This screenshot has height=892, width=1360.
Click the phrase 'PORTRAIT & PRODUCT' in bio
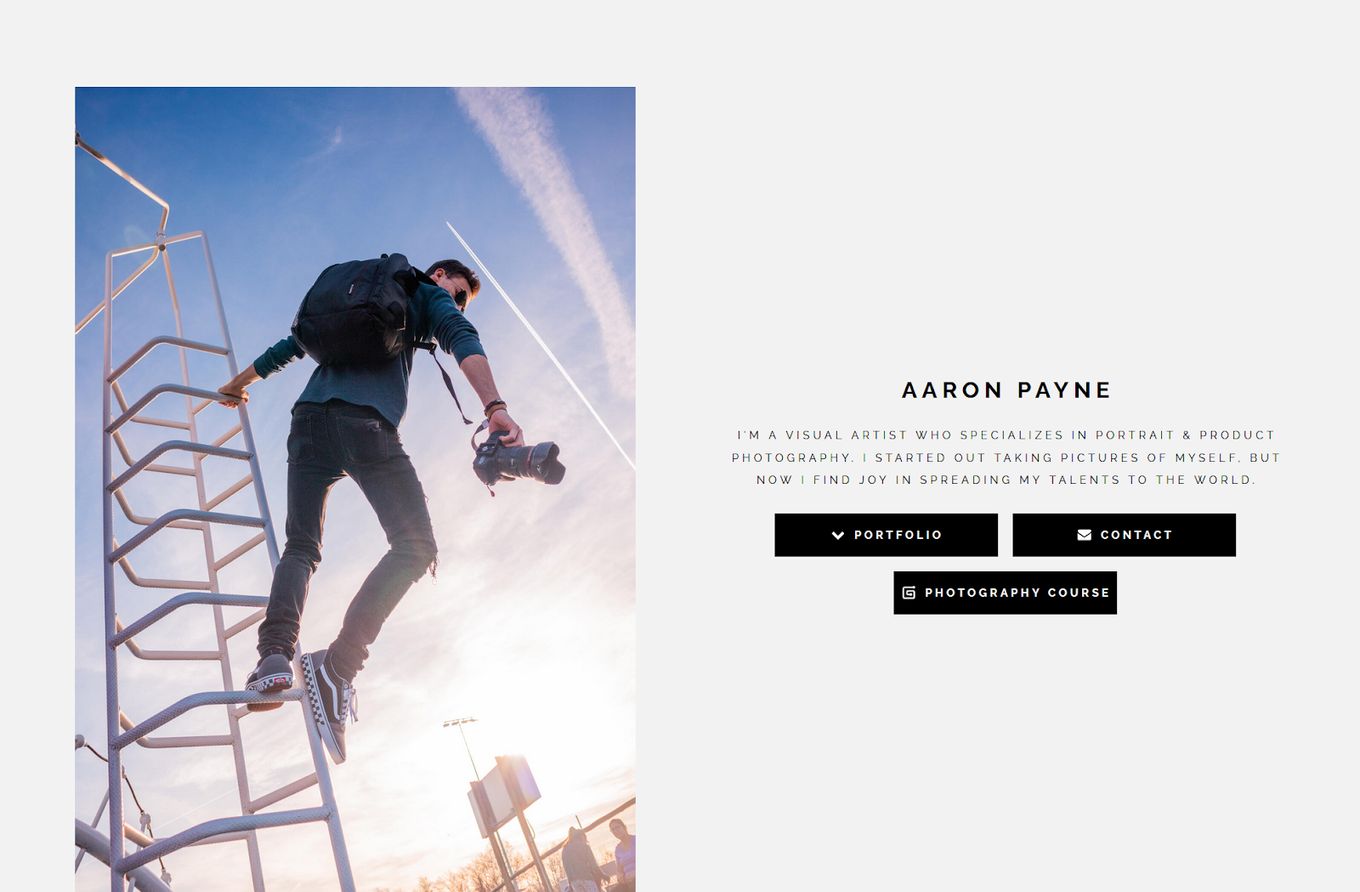[1185, 435]
